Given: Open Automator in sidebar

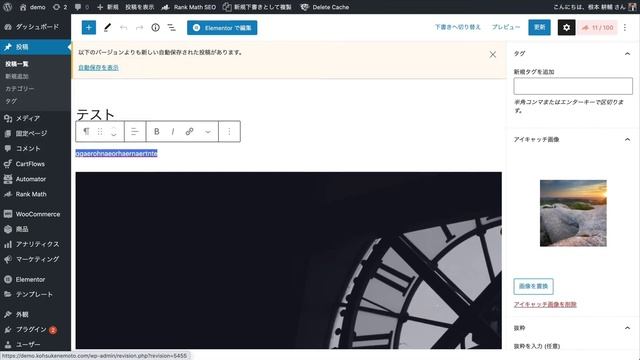Looking at the screenshot, I should coord(36,179).
